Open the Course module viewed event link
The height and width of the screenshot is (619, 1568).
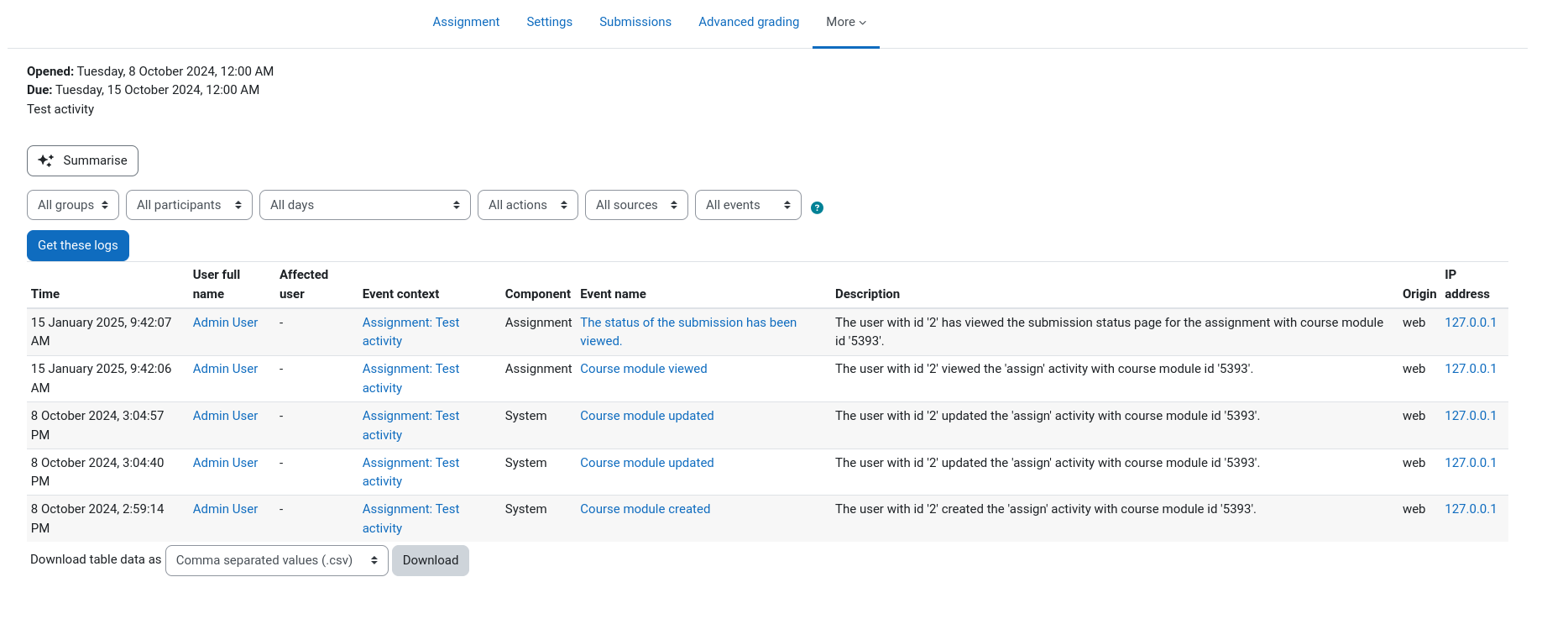click(644, 369)
